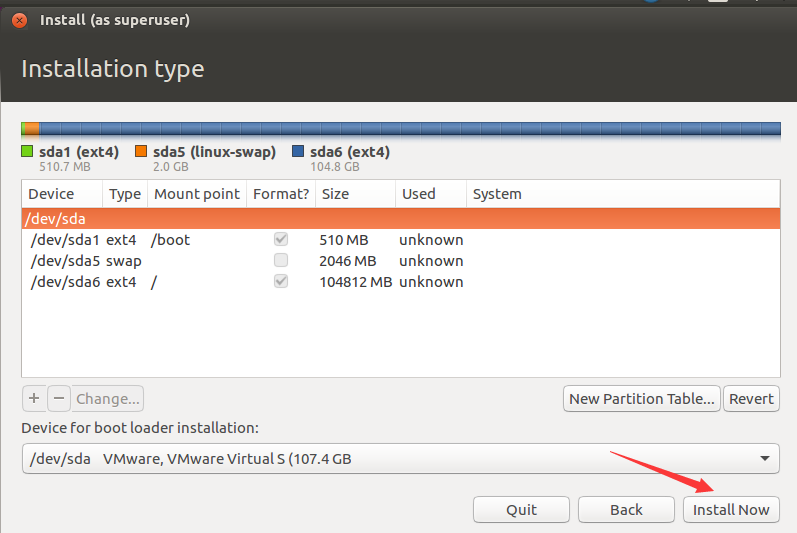Click the 2046 MB size cell

coord(348,261)
